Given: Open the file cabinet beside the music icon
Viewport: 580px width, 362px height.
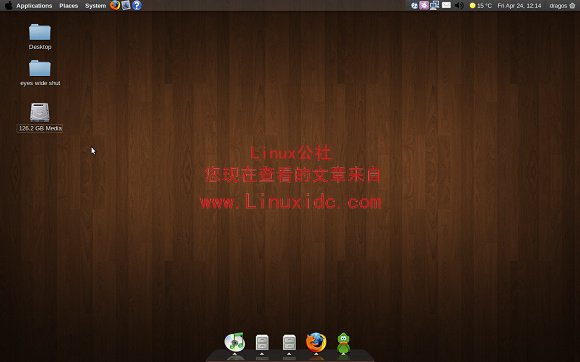Looking at the screenshot, I should coord(262,342).
